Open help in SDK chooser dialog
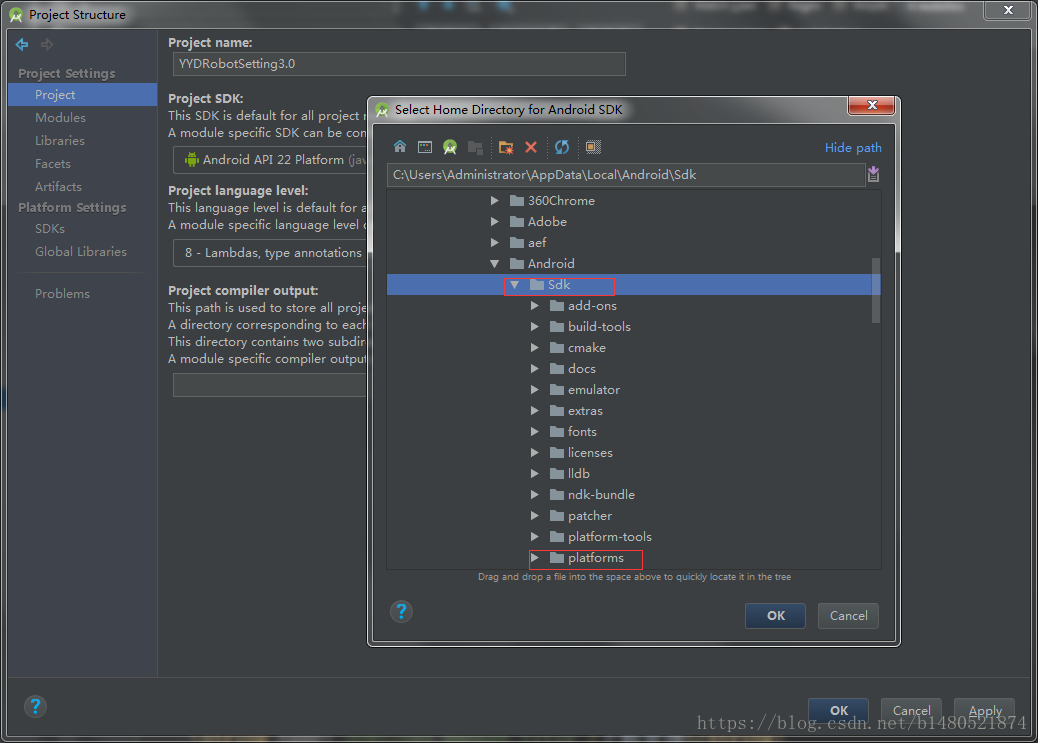1038x743 pixels. 401,611
